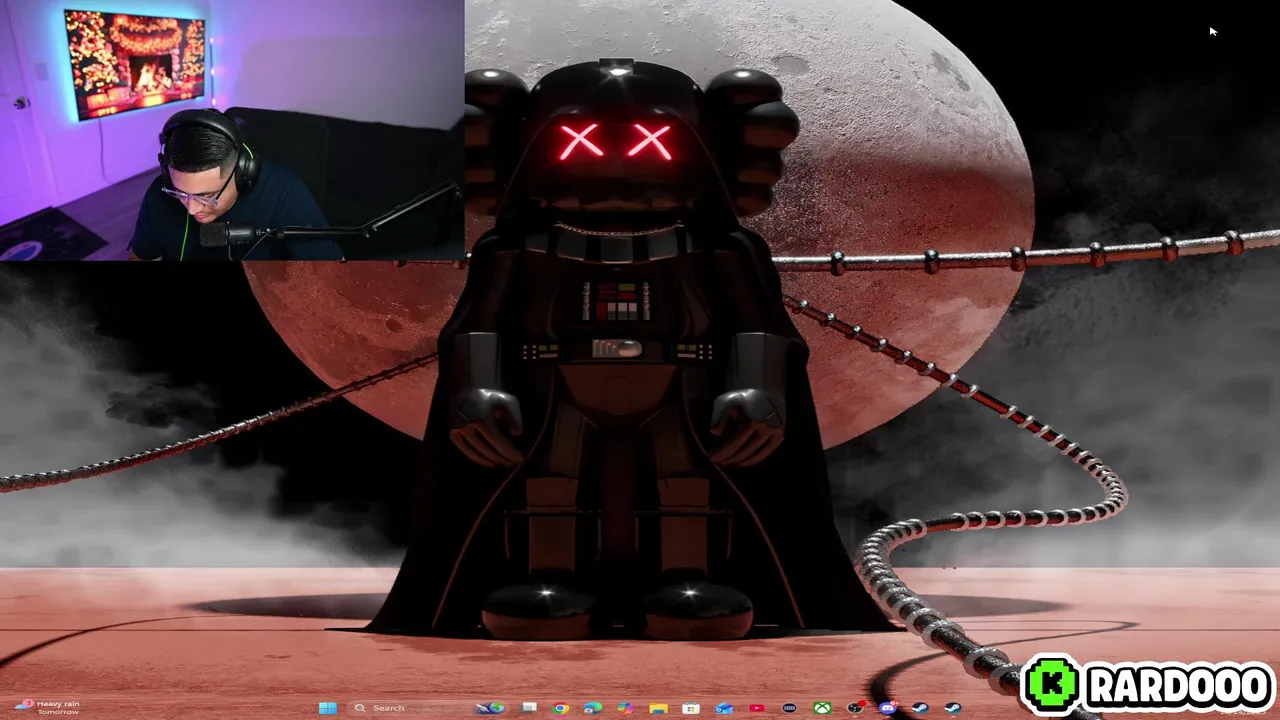Open Microsoft Store from the taskbar
1280x720 pixels.
tap(691, 708)
